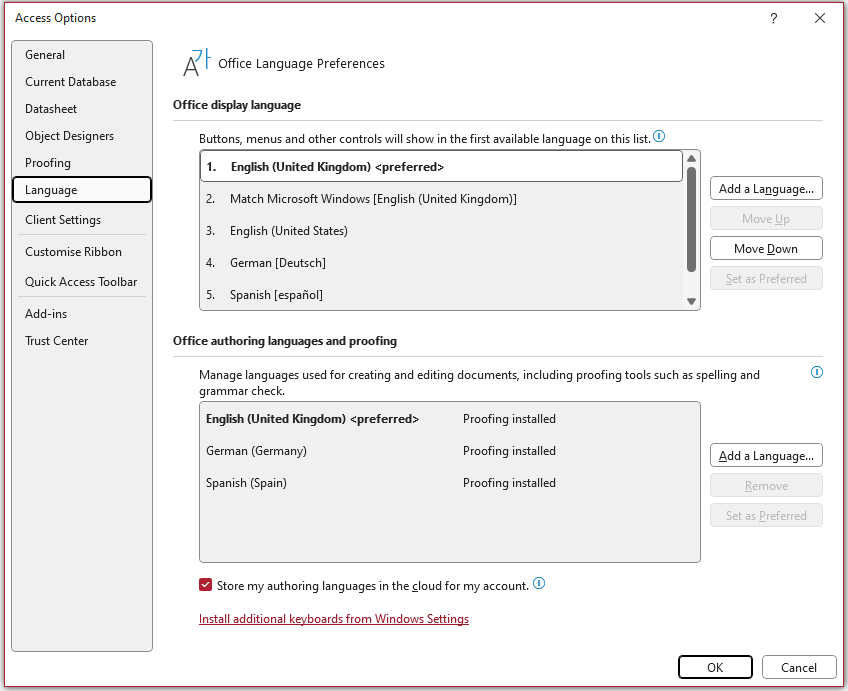Click the Help question mark icon
The width and height of the screenshot is (848, 691).
[774, 18]
